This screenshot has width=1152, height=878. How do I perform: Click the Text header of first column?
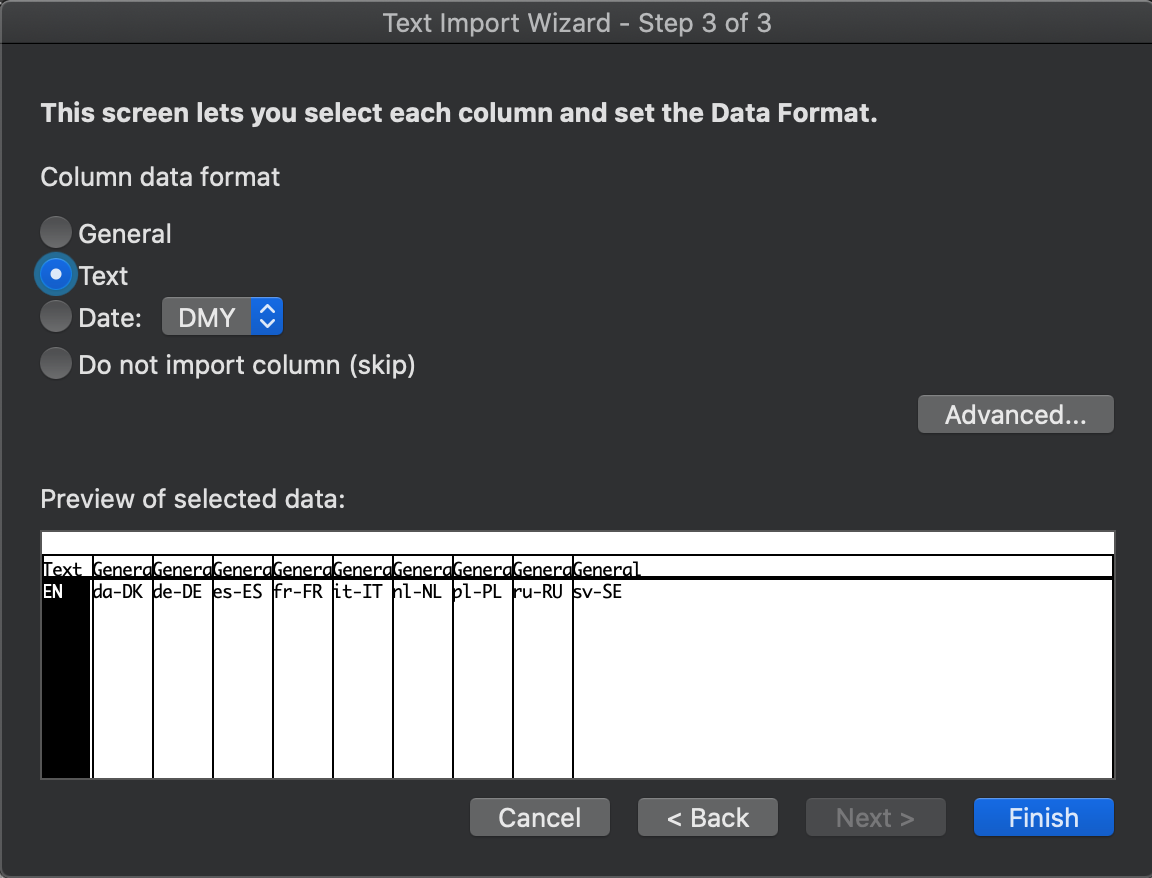pos(66,569)
